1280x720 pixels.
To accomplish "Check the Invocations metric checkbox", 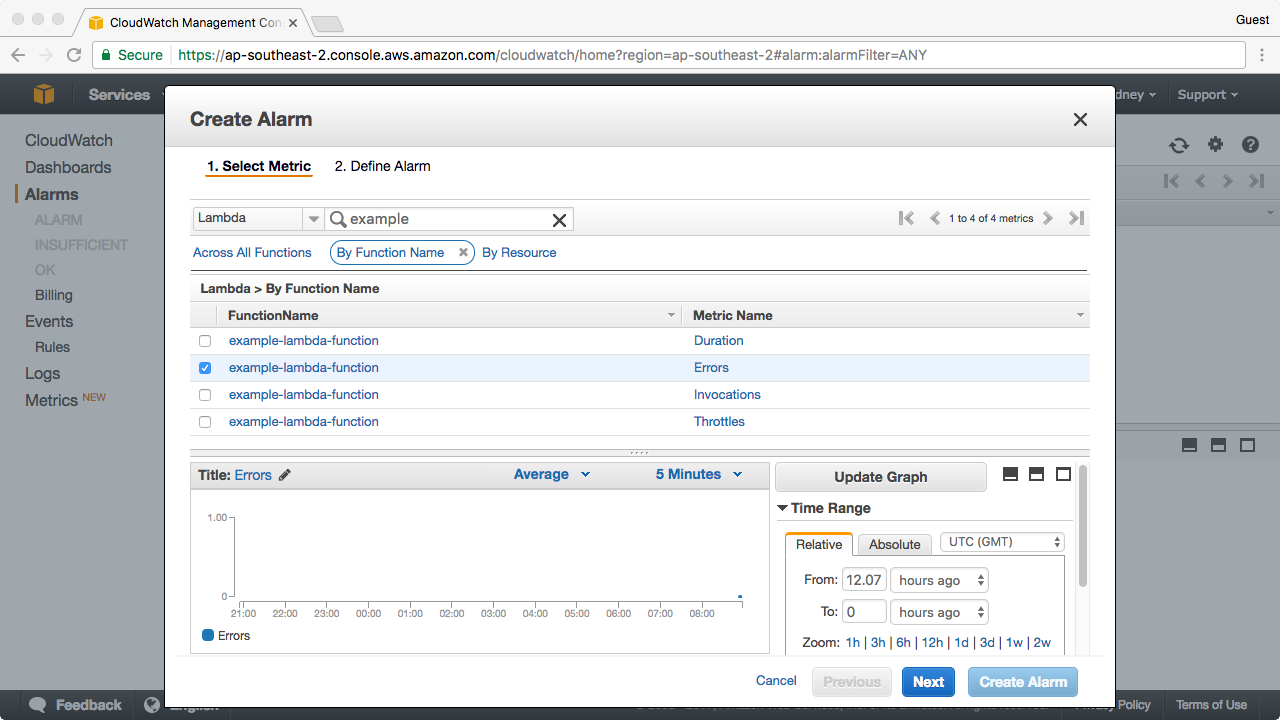I will [x=205, y=395].
